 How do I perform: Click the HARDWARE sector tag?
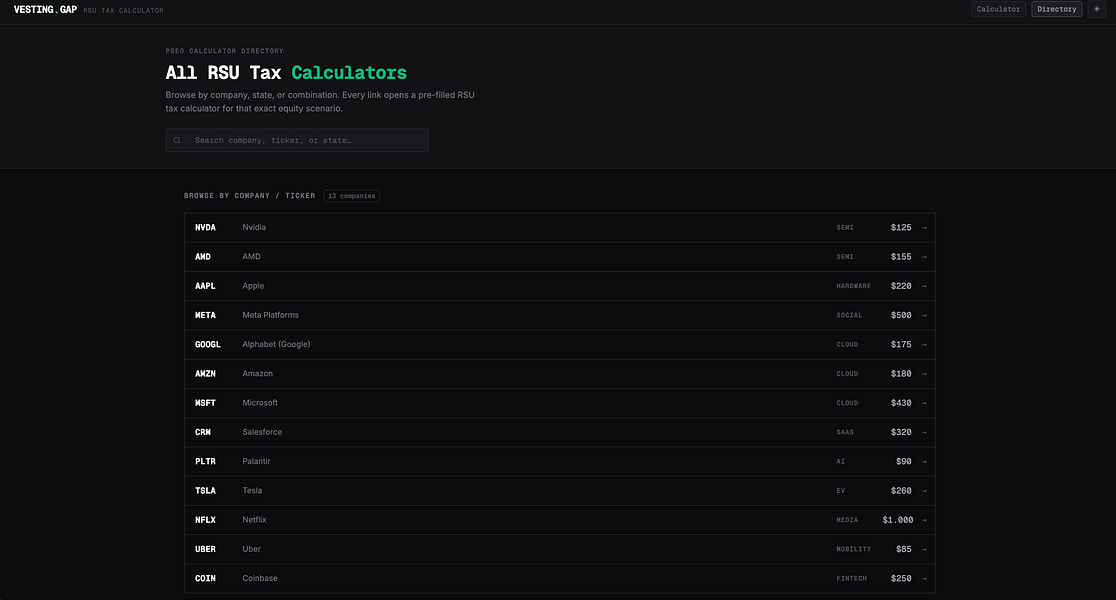pos(853,286)
